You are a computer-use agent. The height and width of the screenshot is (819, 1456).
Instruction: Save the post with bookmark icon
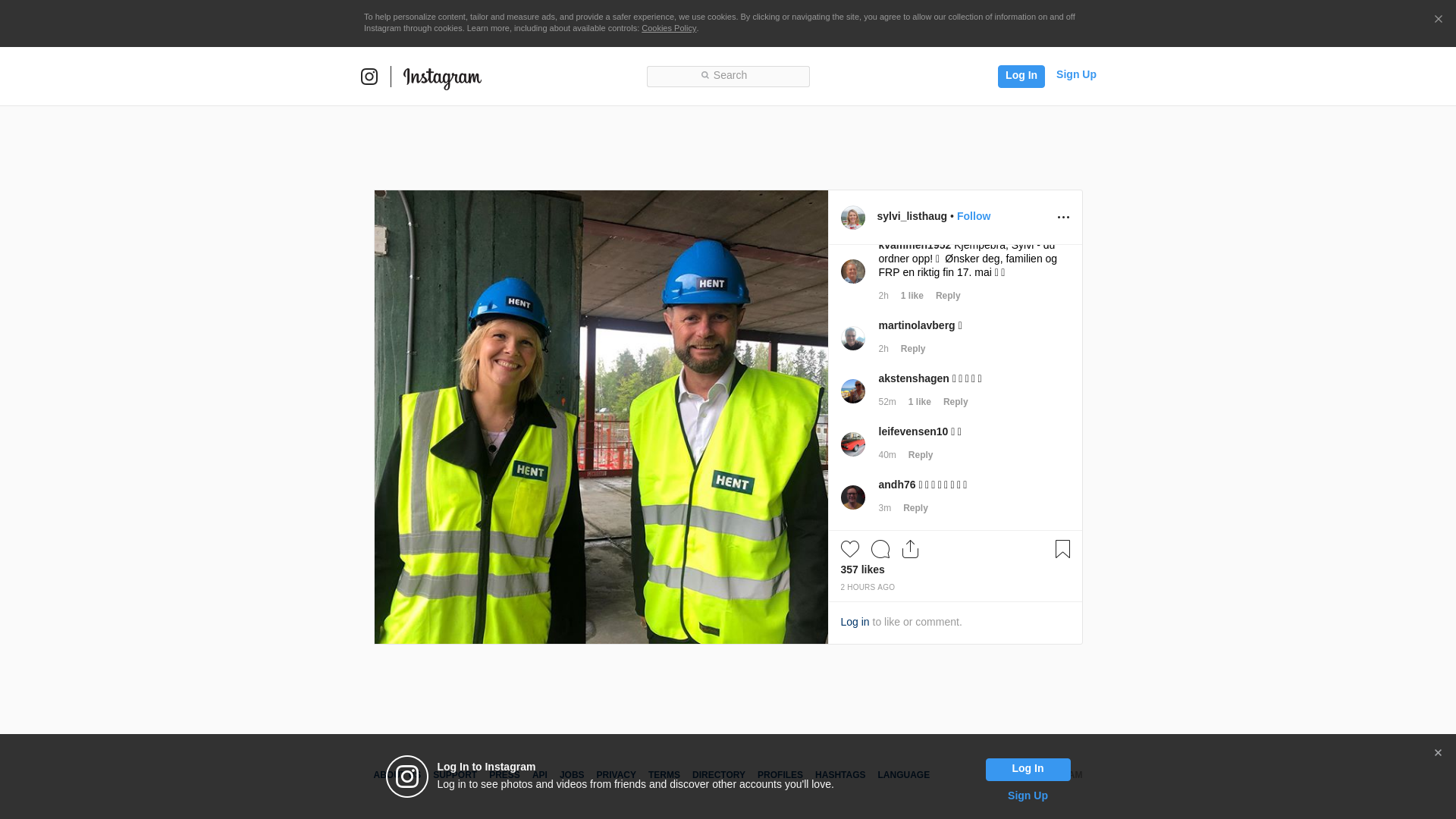[x=1062, y=549]
